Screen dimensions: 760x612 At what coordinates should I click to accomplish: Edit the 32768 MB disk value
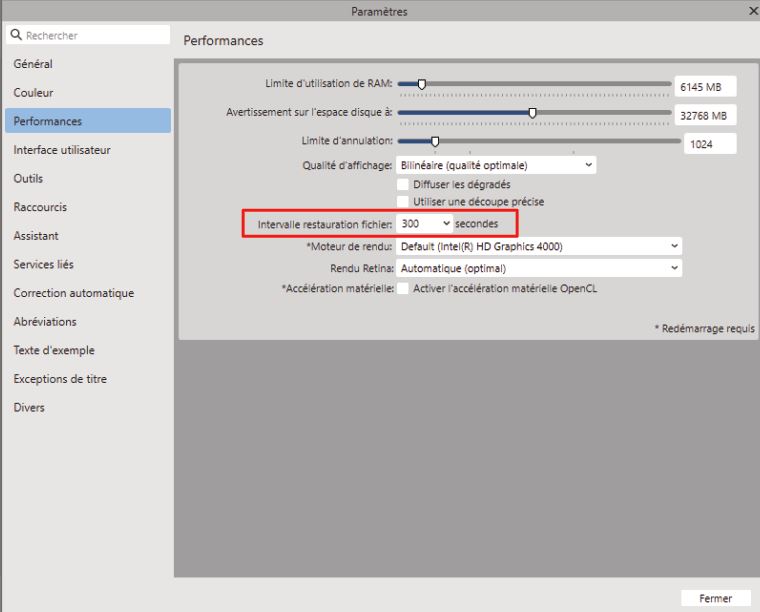point(705,115)
